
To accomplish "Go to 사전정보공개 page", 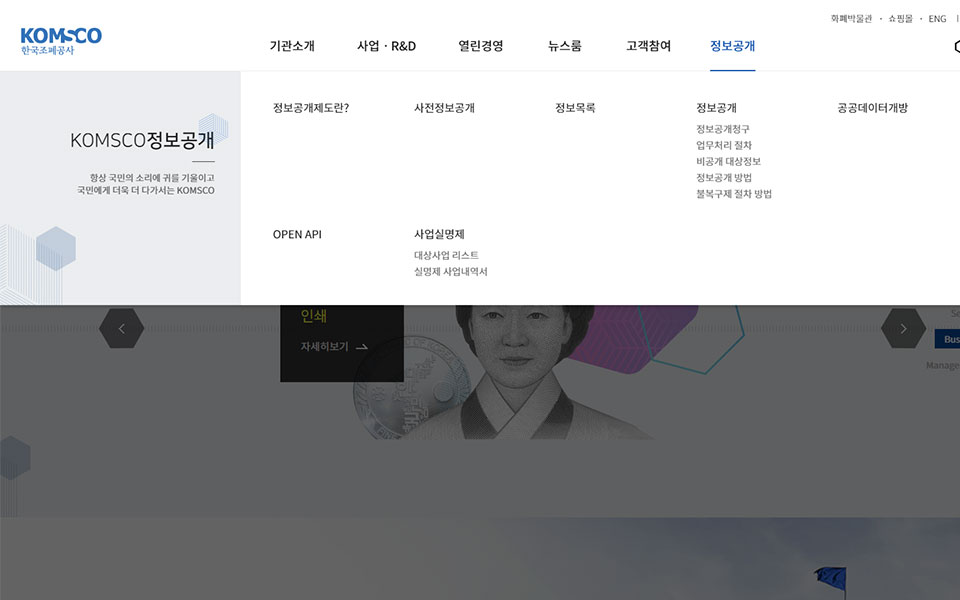I will tap(444, 108).
